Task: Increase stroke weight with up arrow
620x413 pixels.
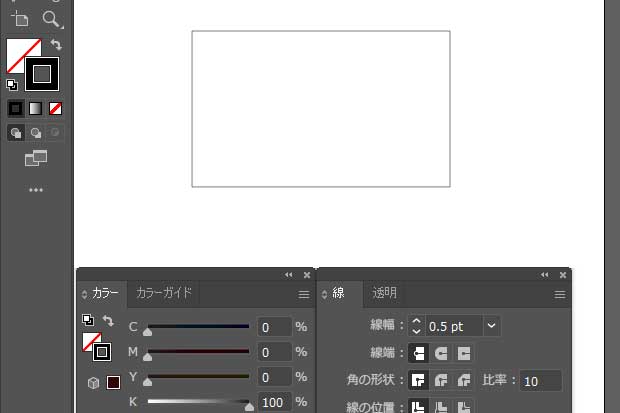Action: pyautogui.click(x=416, y=321)
